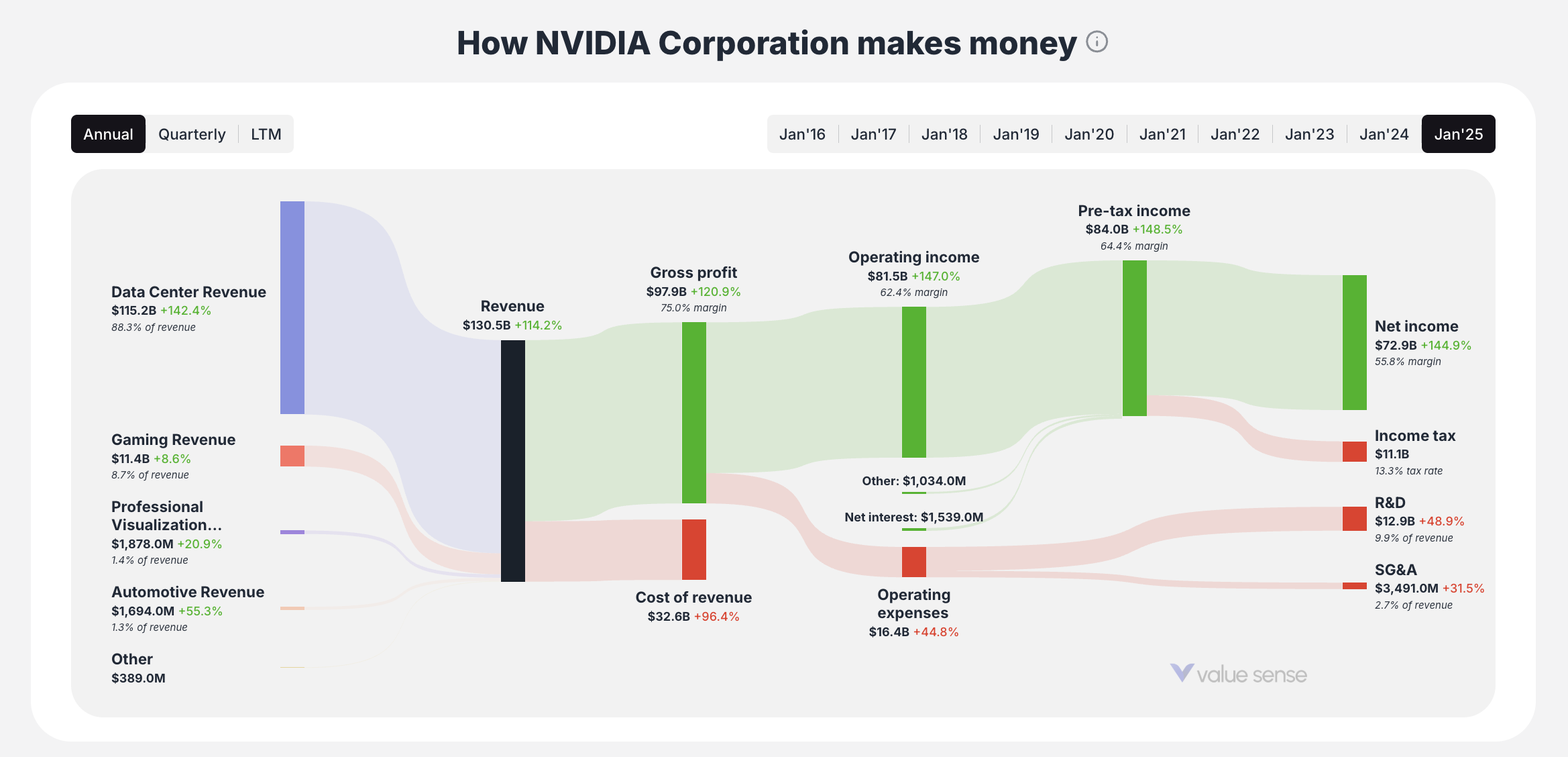The image size is (1568, 757).
Task: Select the Jan'16 fiscal year
Action: tap(802, 134)
